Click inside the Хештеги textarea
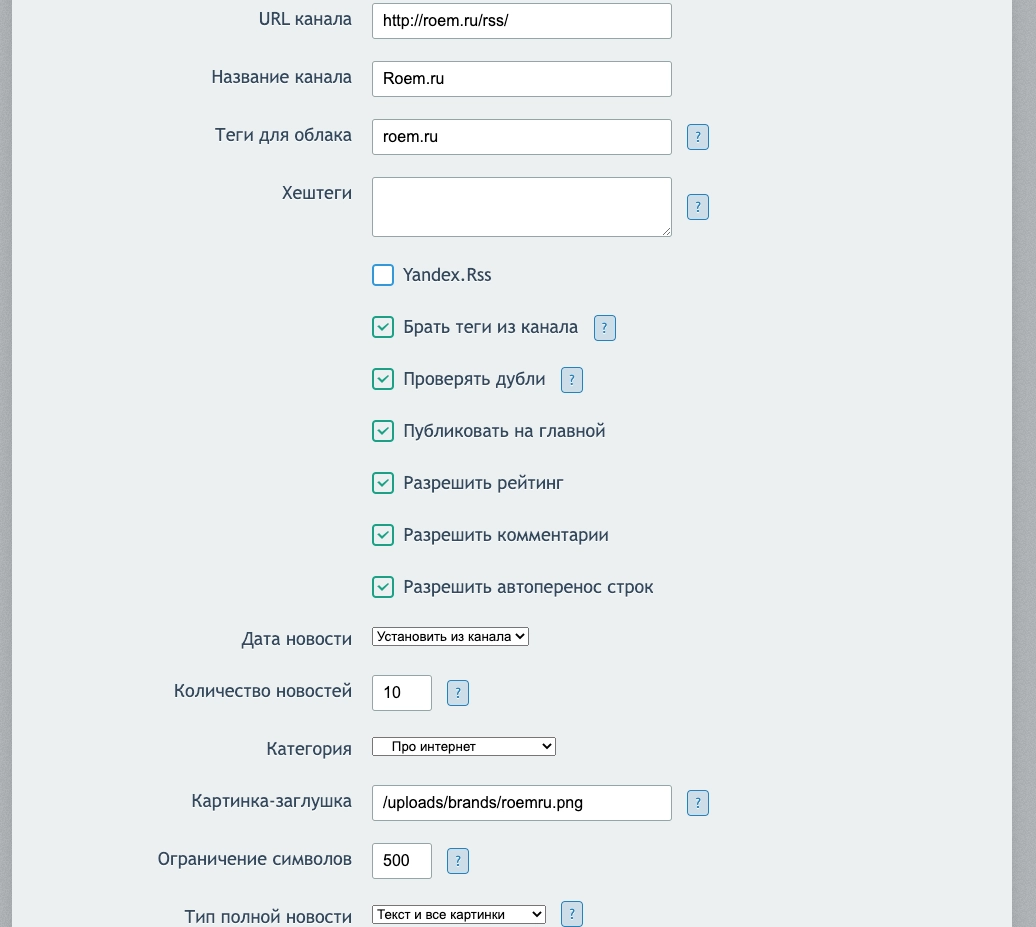This screenshot has width=1036, height=927. (x=521, y=207)
